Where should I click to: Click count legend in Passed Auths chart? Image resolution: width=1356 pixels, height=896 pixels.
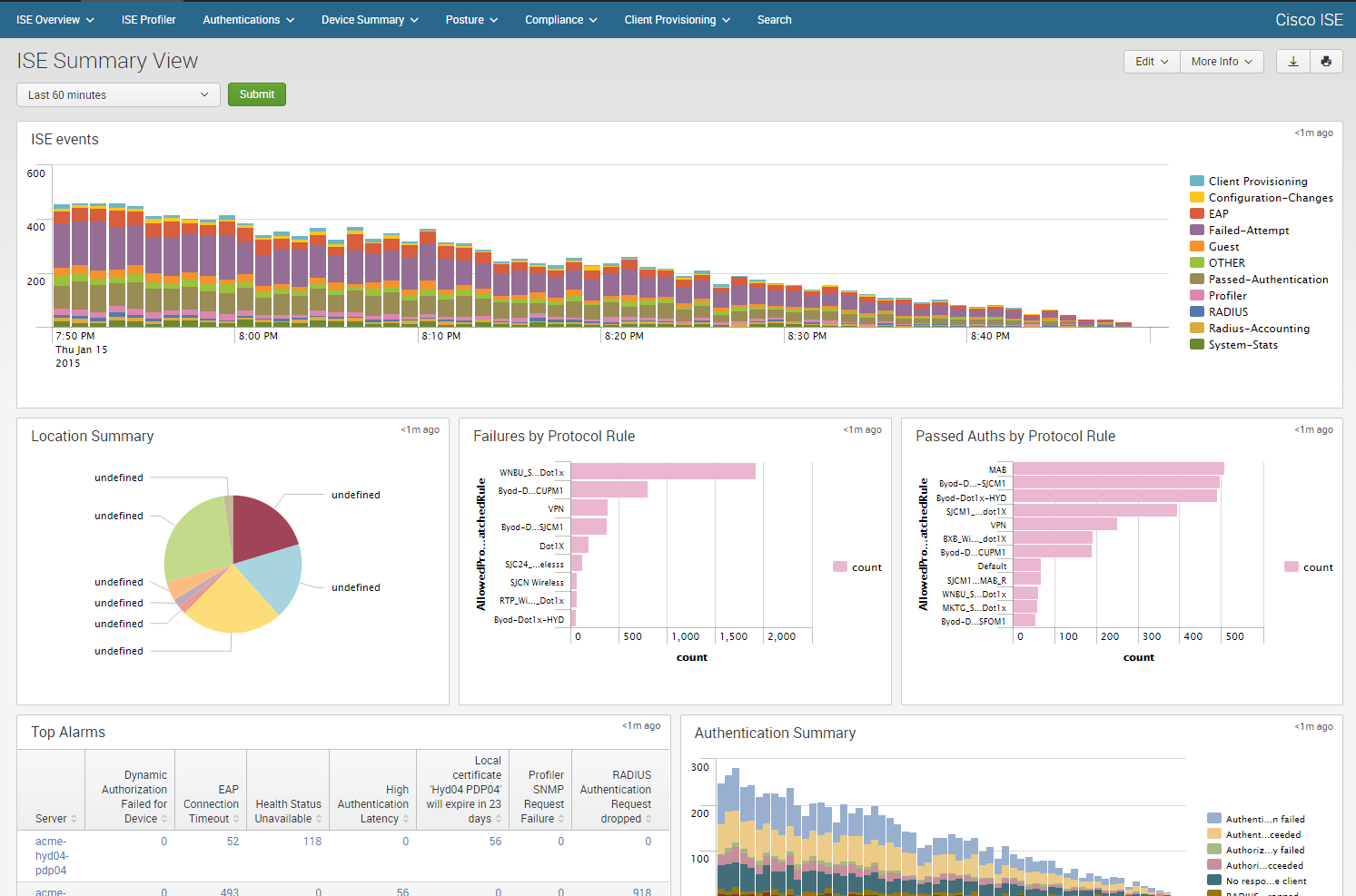(x=1309, y=567)
